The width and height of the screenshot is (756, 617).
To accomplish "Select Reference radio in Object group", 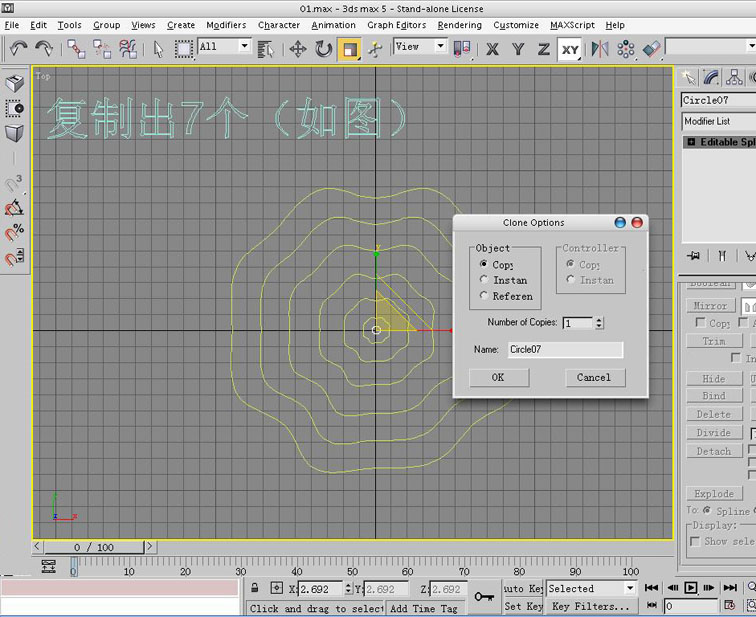I will 484,295.
